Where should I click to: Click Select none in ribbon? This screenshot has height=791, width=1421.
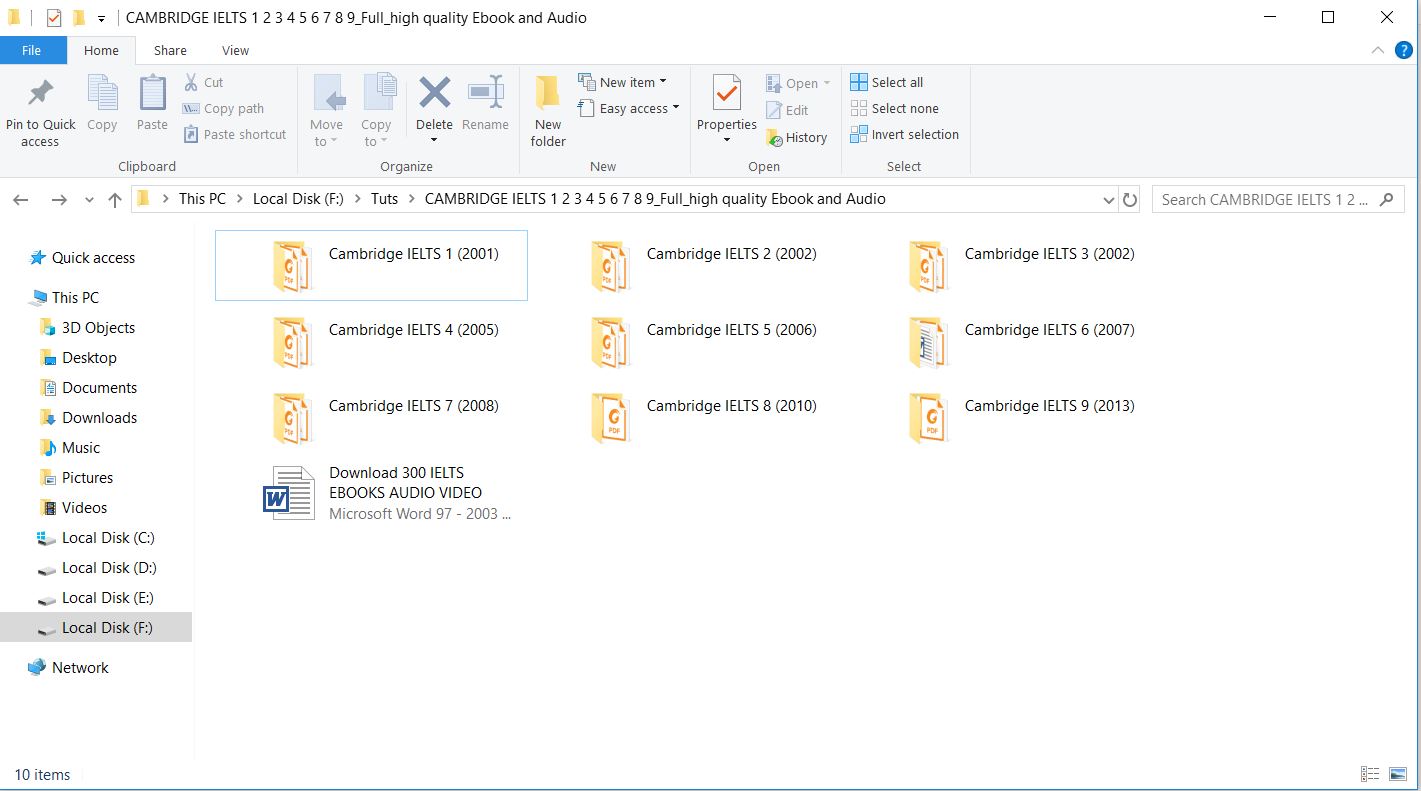coord(894,108)
